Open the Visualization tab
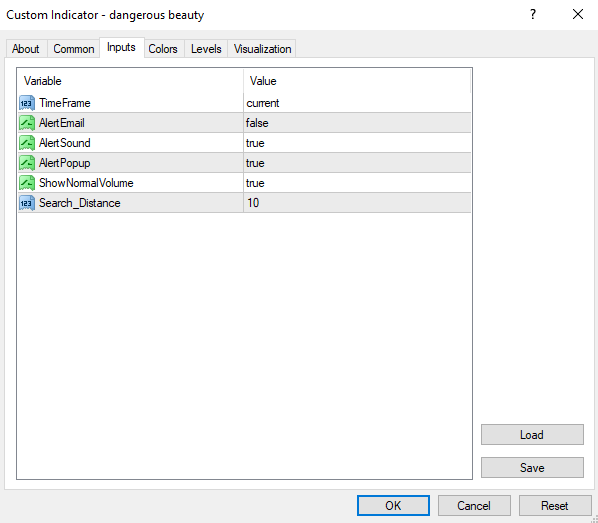Image resolution: width=598 pixels, height=523 pixels. pyautogui.click(x=262, y=49)
